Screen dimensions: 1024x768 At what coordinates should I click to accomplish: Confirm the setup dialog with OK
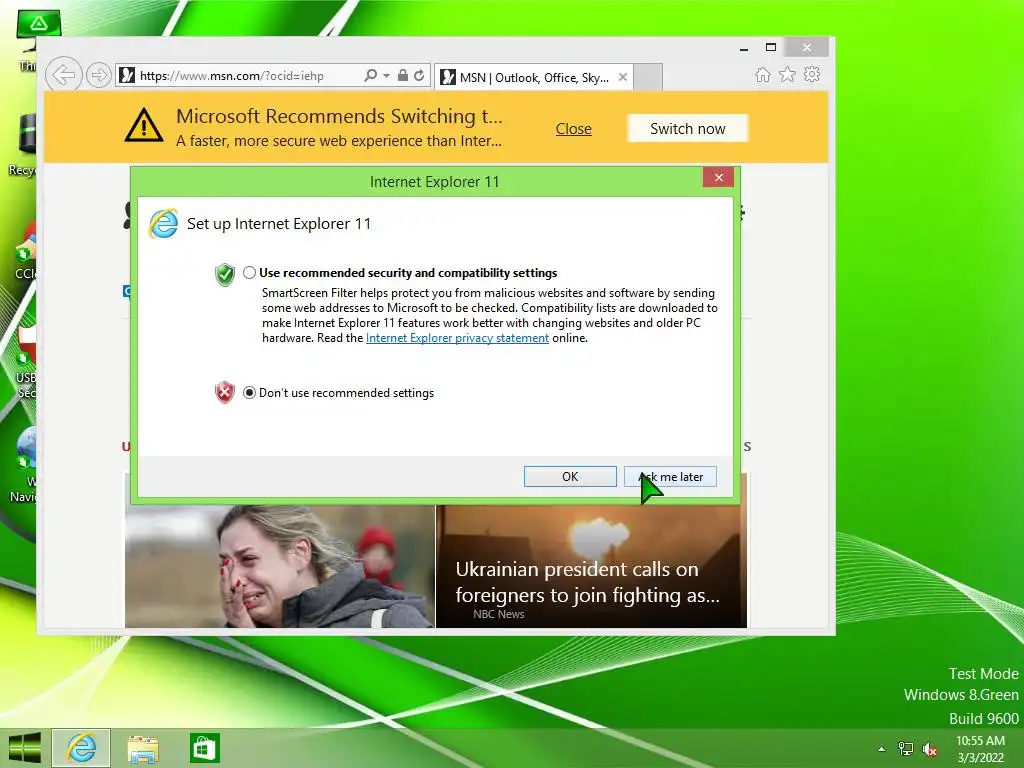(570, 477)
